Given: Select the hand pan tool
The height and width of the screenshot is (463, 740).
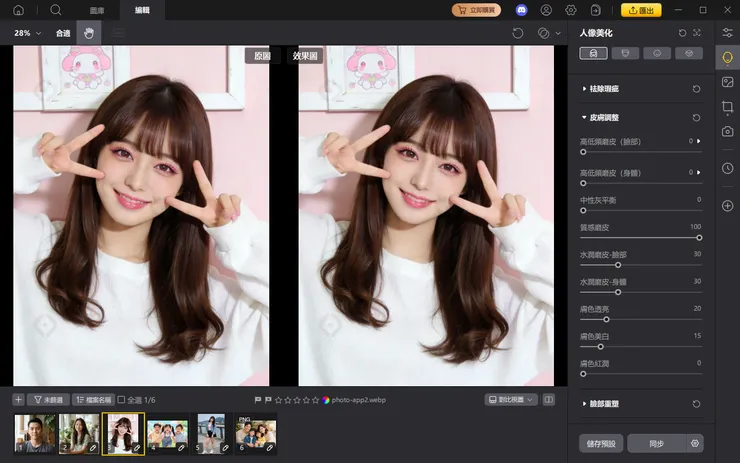Looking at the screenshot, I should point(89,33).
